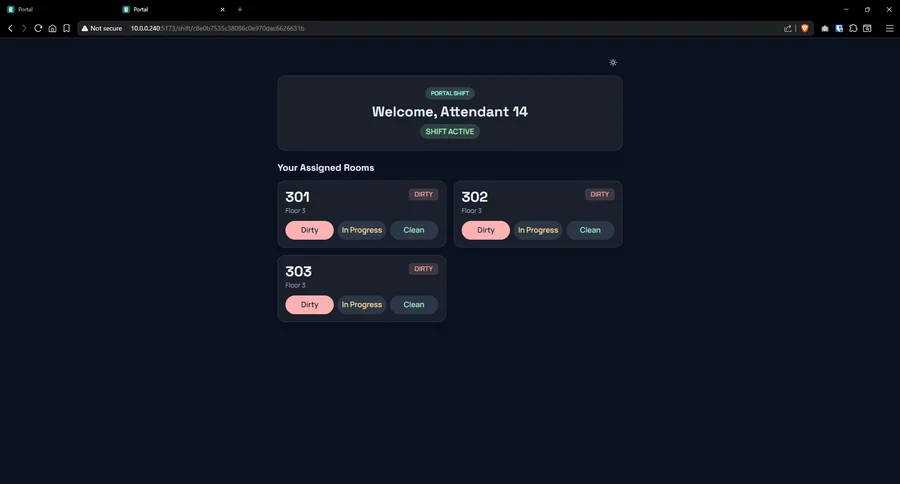Viewport: 900px width, 484px height.
Task: Click room number 302 title
Action: pos(475,197)
